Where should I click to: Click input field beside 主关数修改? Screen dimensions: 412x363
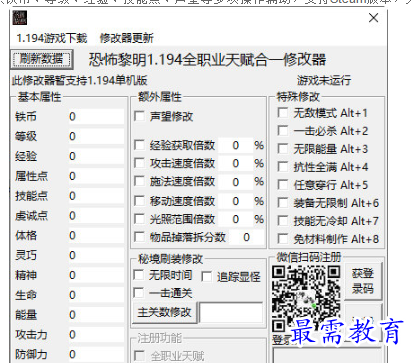click(x=231, y=313)
